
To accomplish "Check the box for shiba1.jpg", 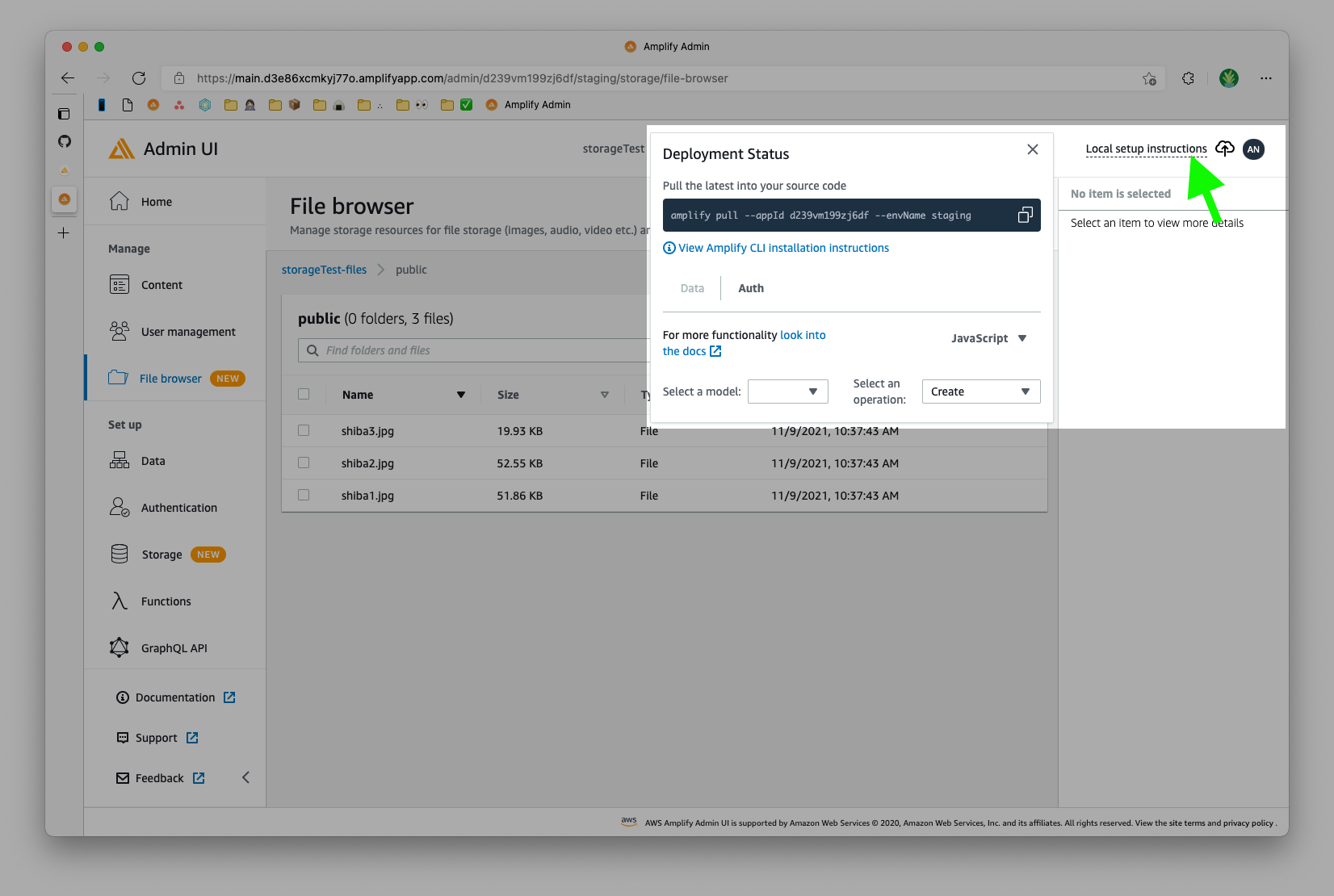I will click(x=304, y=495).
